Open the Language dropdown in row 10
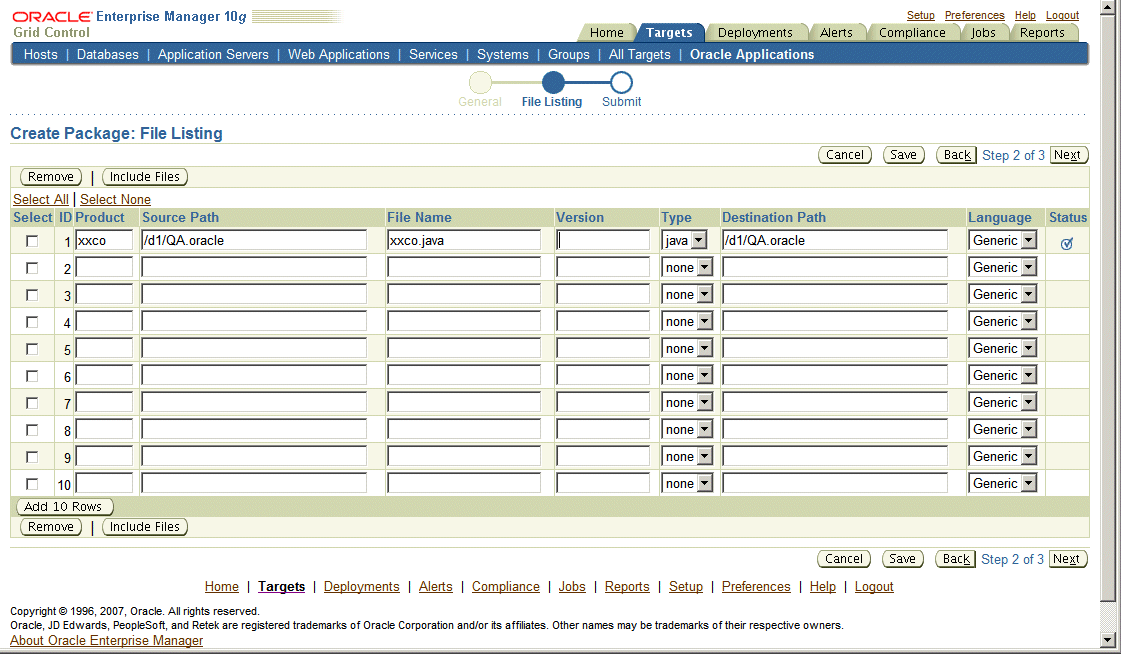 1003,483
